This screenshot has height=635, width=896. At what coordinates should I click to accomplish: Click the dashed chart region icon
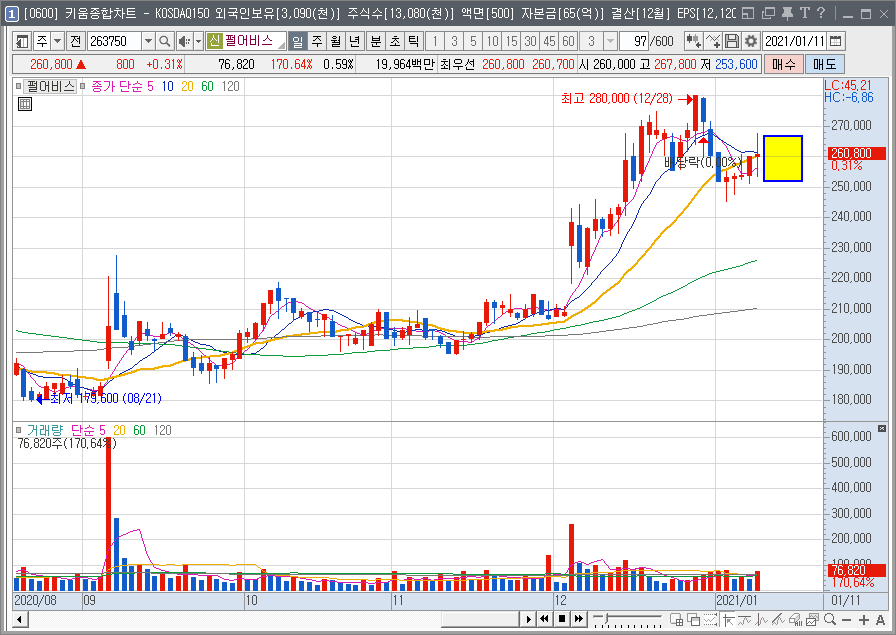pos(710,620)
